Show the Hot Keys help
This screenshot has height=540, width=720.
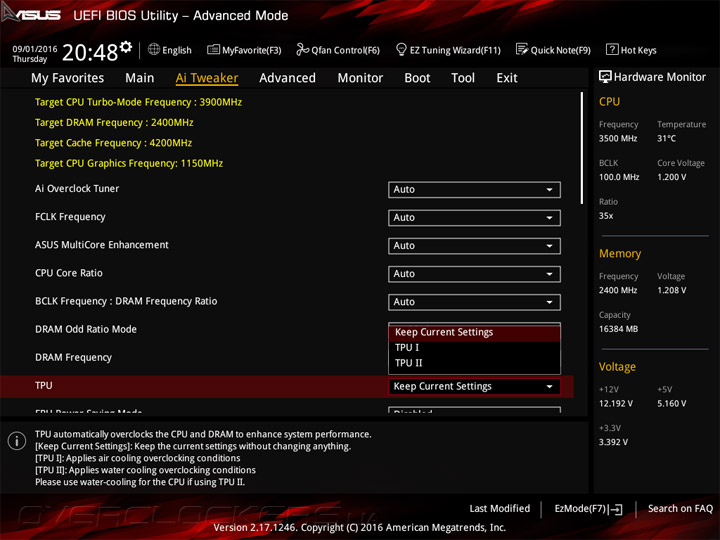point(631,50)
